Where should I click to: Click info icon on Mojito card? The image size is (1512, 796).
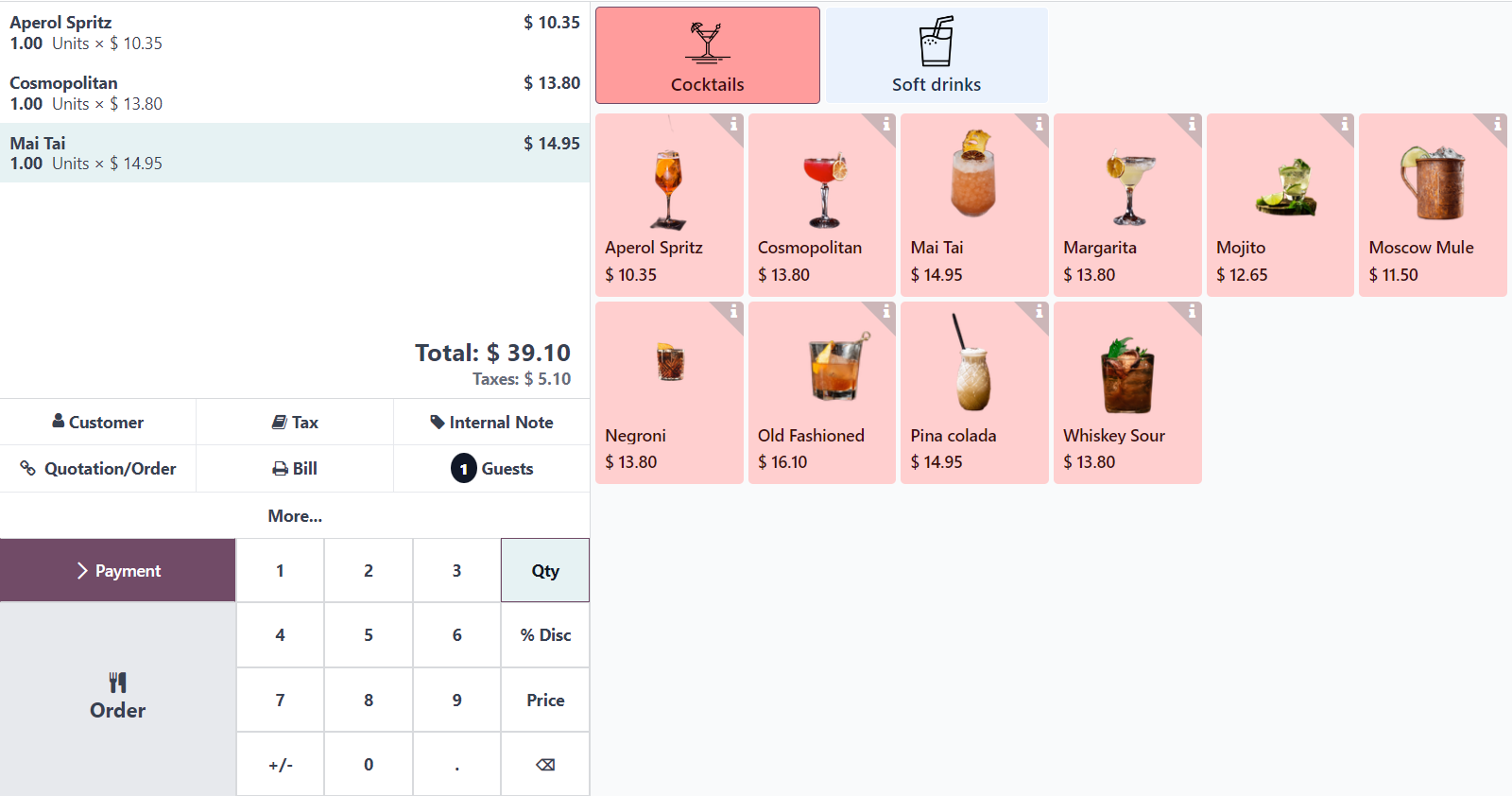pyautogui.click(x=1344, y=124)
